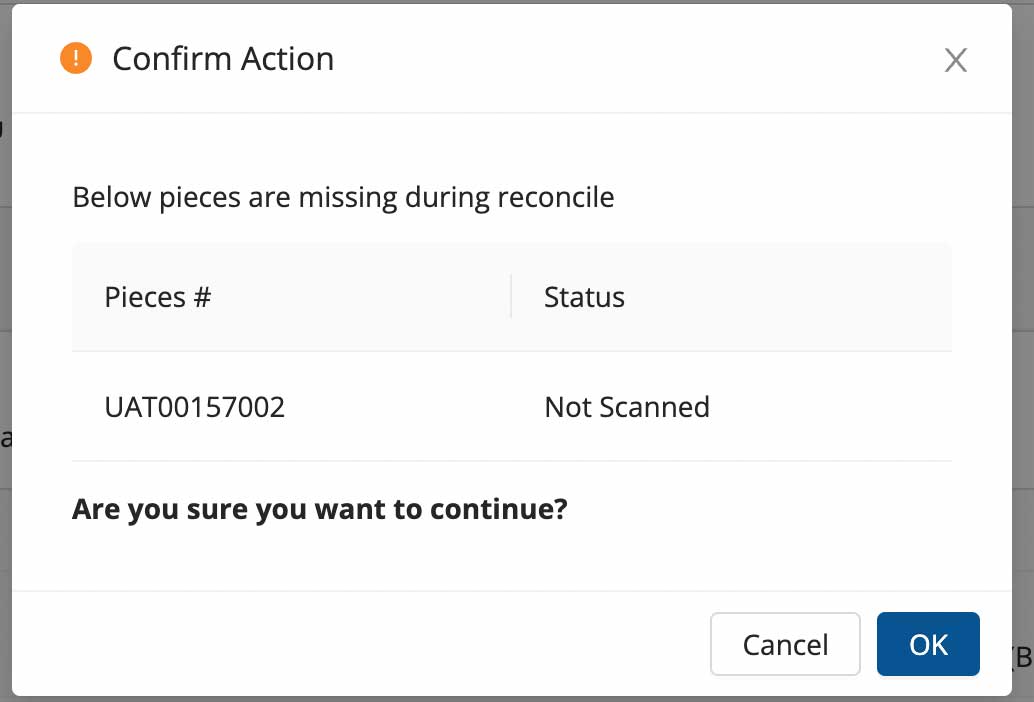Click the blank area right of Not Scanned
The image size is (1034, 702).
831,407
